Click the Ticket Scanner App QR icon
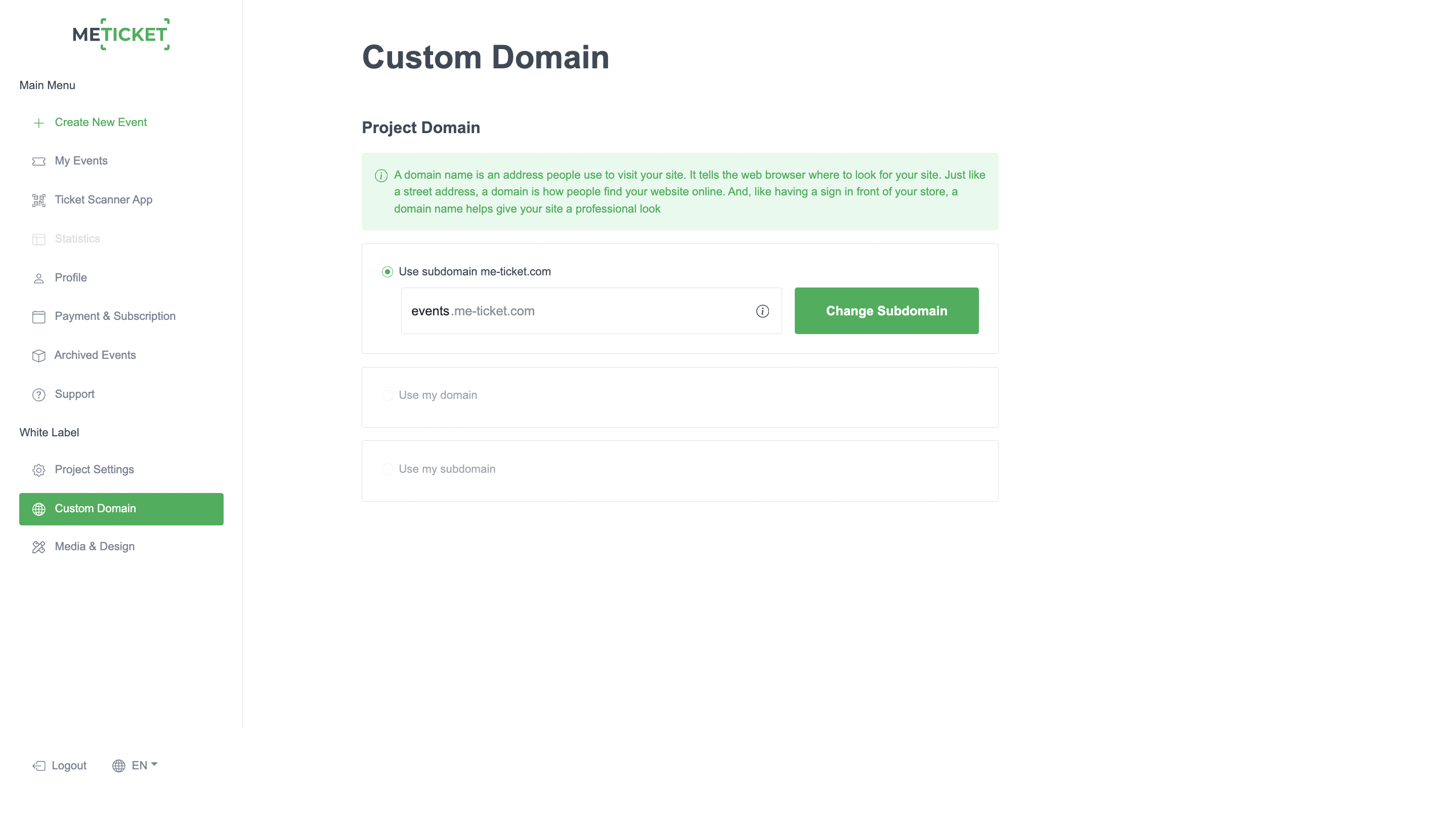This screenshot has width=1456, height=821. (x=38, y=200)
